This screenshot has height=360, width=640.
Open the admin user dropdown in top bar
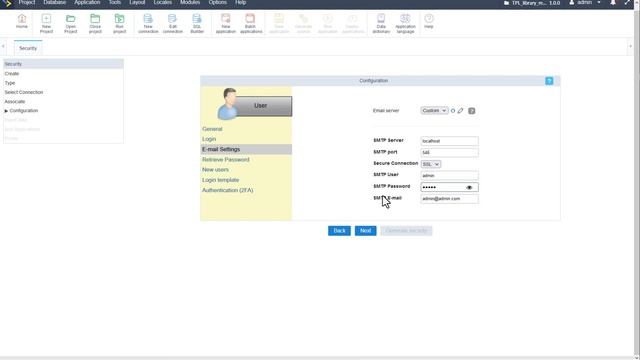coord(585,2)
